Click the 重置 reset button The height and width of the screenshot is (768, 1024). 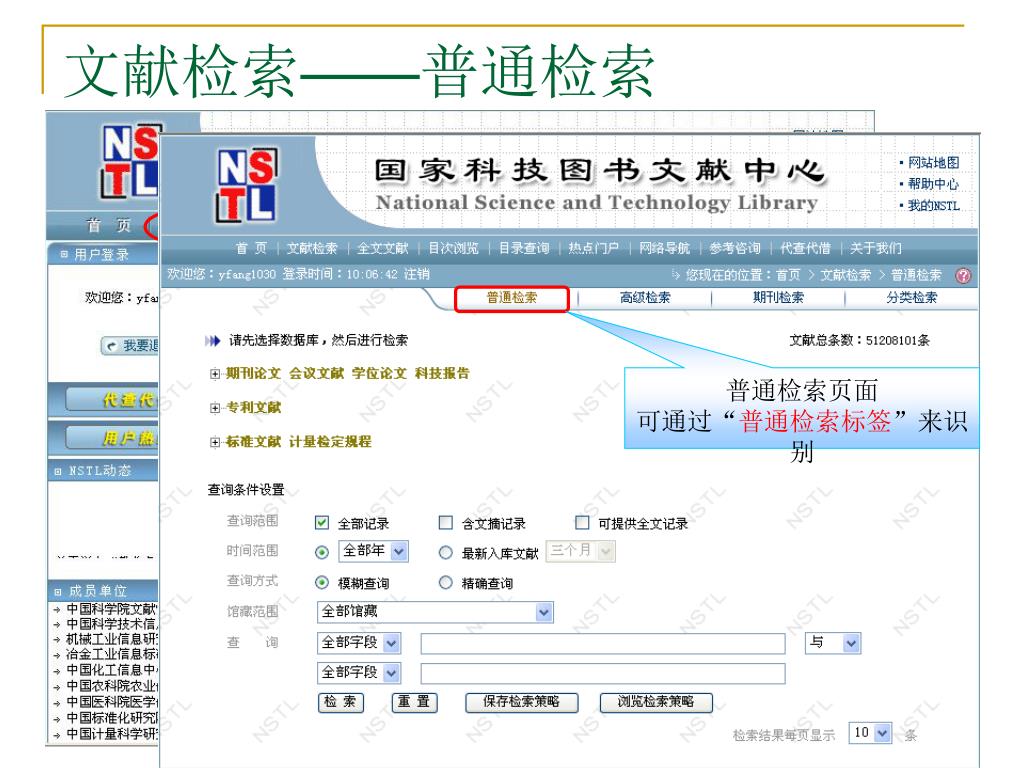(414, 702)
